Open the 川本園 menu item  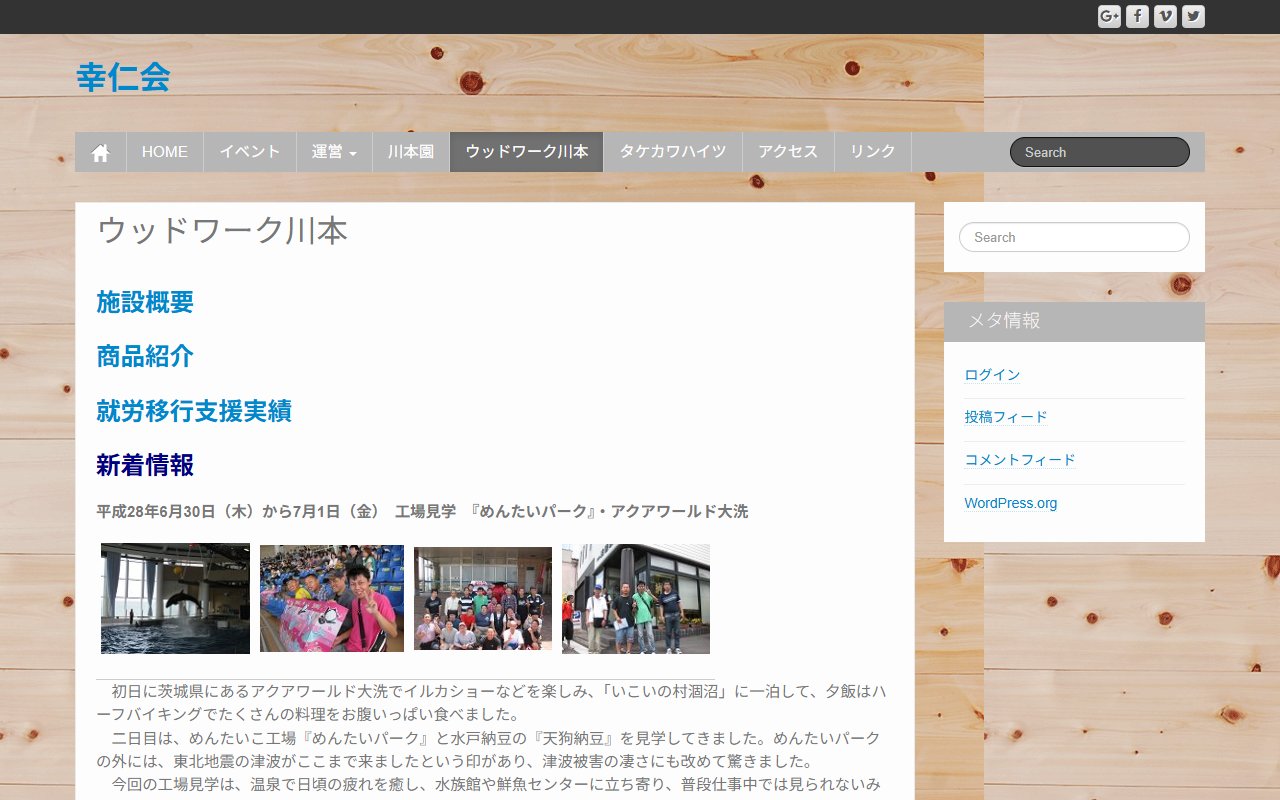pos(411,152)
